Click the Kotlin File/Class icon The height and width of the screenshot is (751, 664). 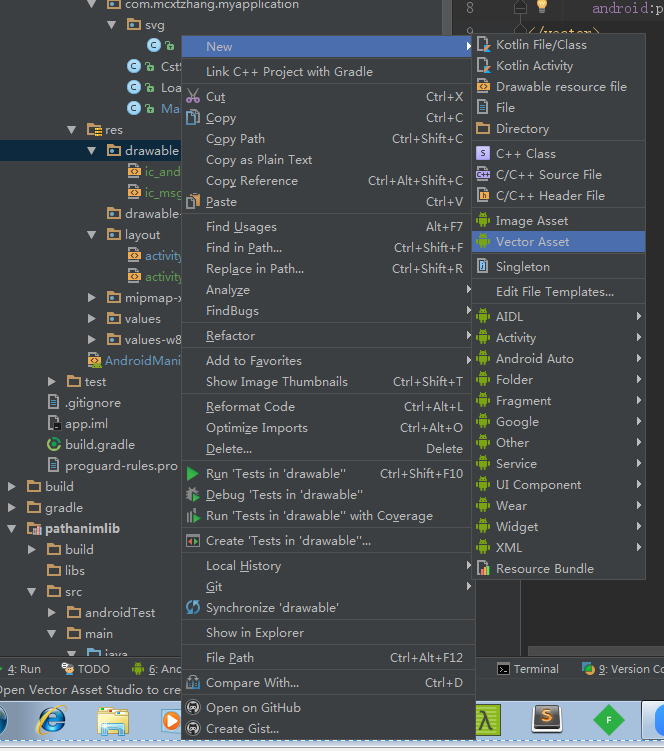483,45
